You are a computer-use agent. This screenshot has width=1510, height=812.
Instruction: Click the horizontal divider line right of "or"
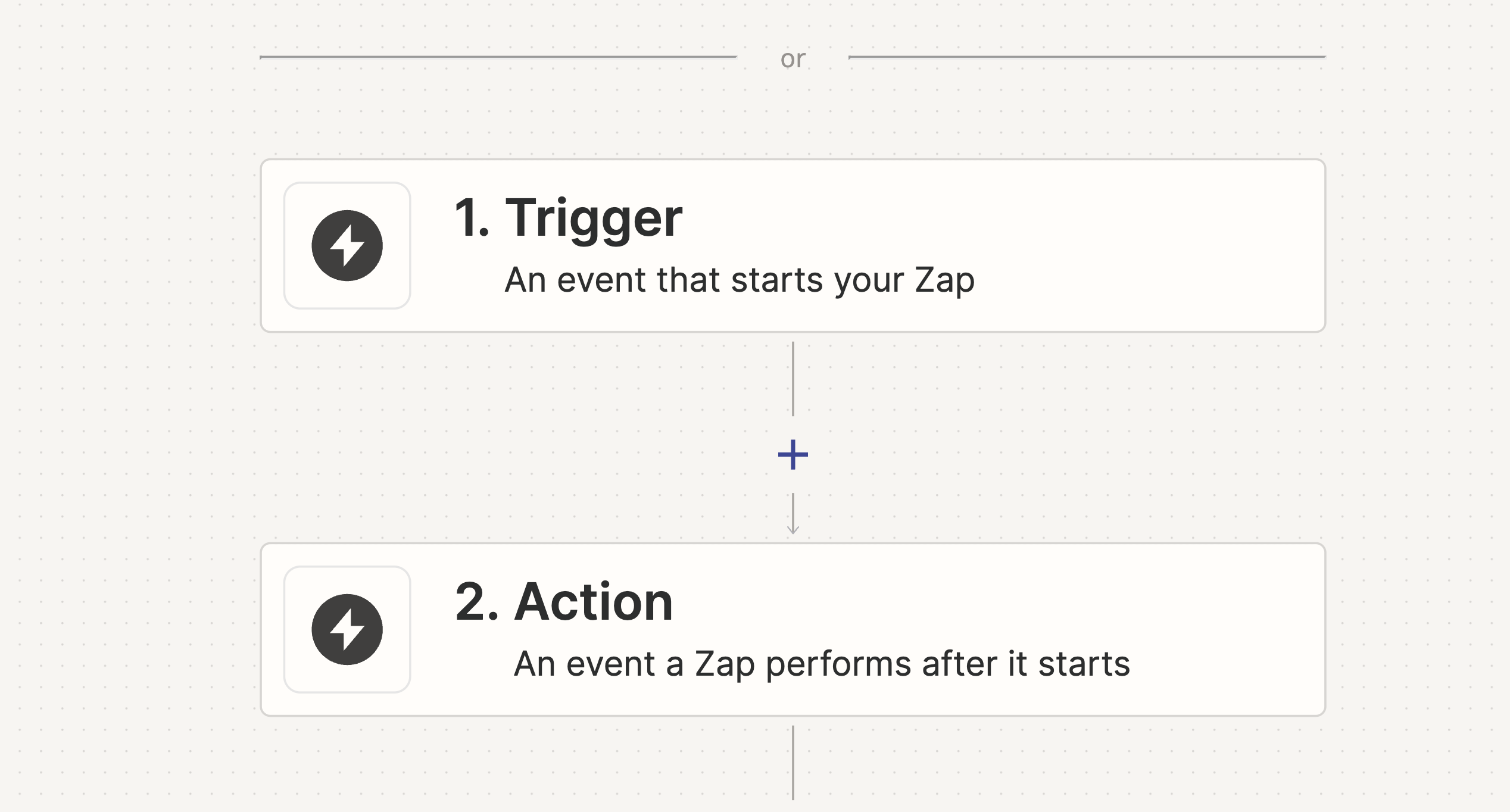pos(1087,57)
